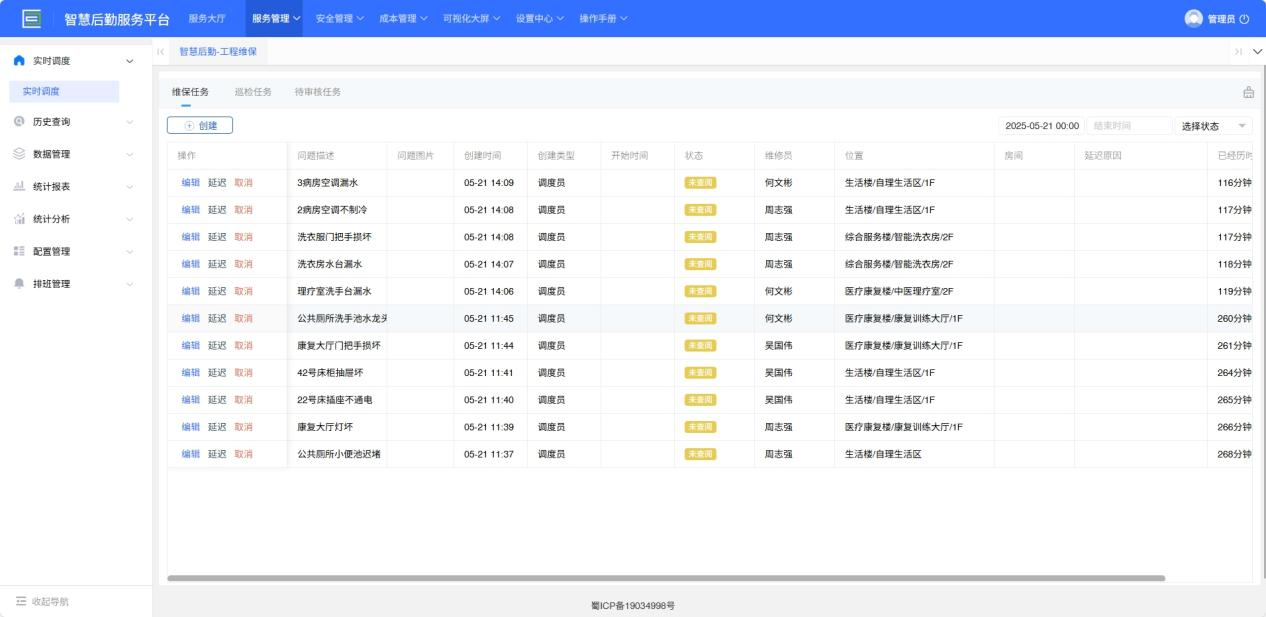Click the print icon above the table
The image size is (1266, 617).
(x=1248, y=92)
